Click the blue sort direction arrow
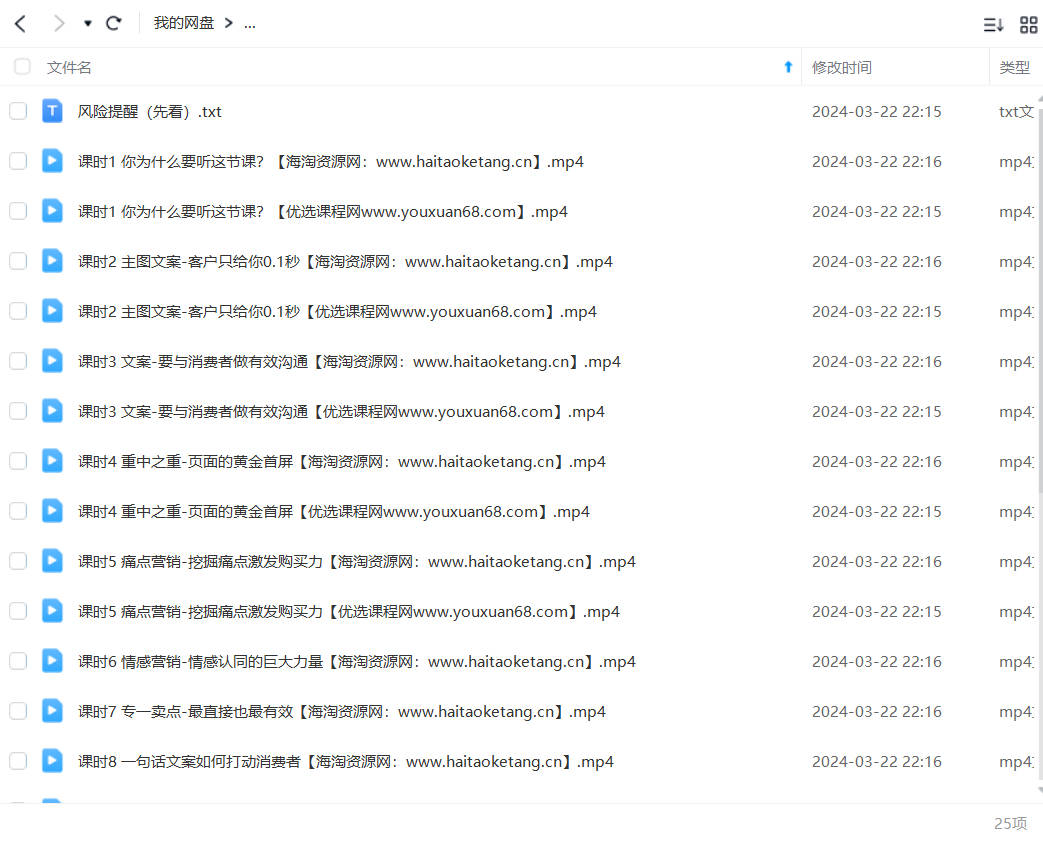This screenshot has height=843, width=1043. coord(788,67)
